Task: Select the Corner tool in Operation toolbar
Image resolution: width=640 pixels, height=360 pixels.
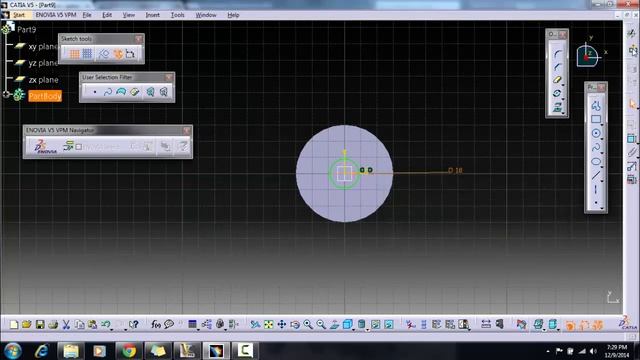Action: tap(557, 53)
